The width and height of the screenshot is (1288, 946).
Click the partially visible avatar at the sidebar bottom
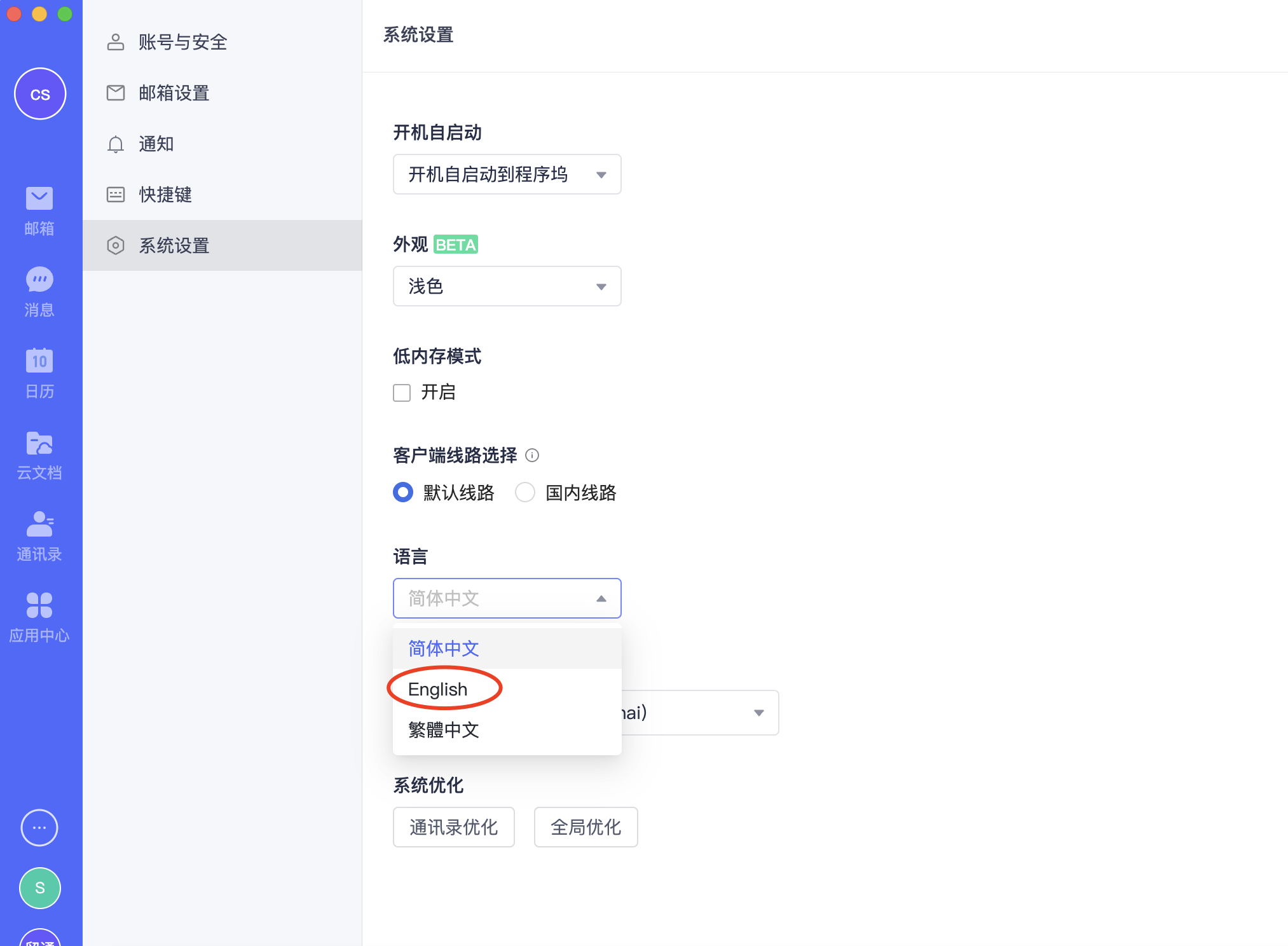[x=40, y=937]
